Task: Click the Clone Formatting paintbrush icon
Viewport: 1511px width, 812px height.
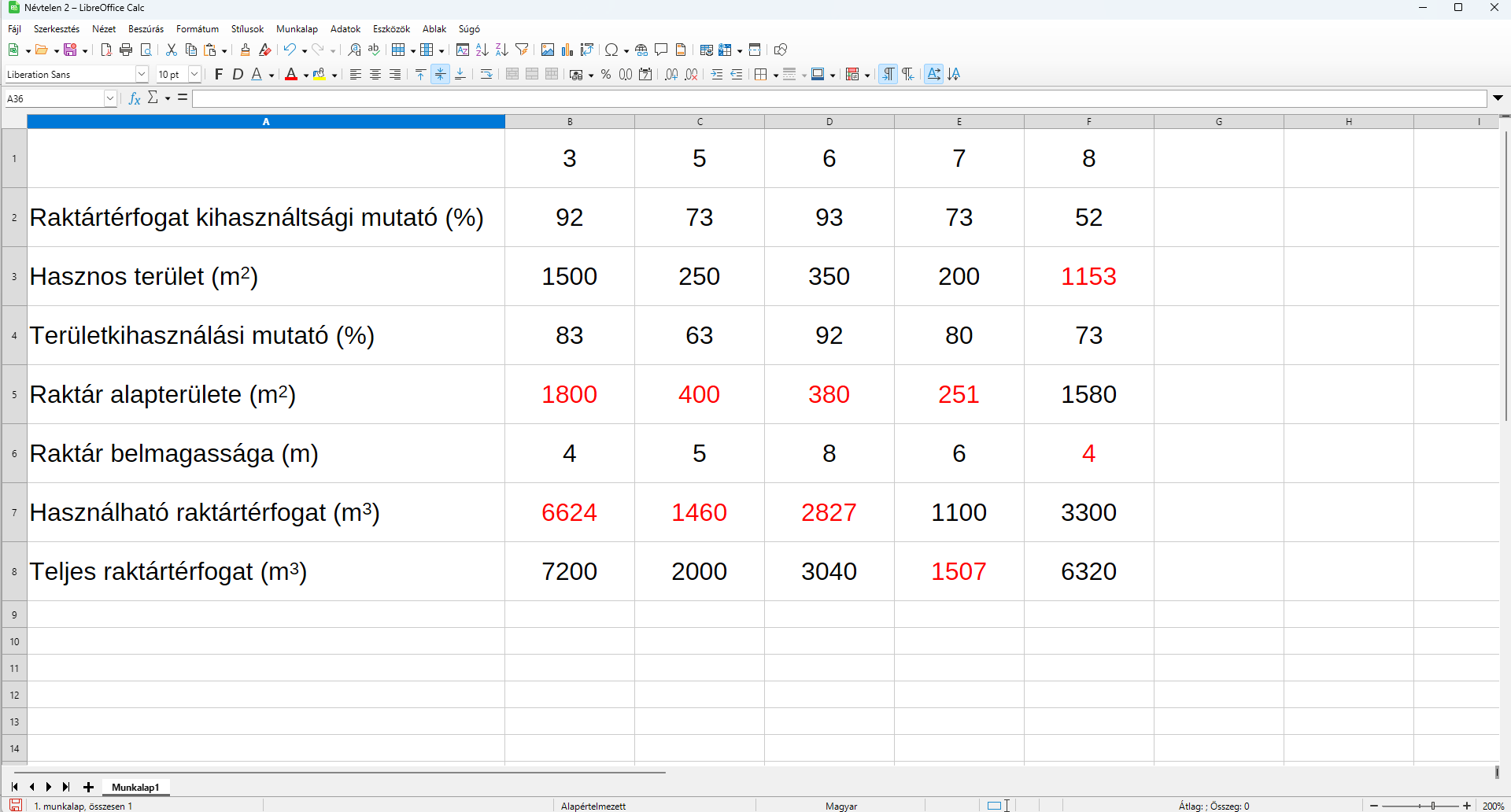Action: pyautogui.click(x=245, y=50)
